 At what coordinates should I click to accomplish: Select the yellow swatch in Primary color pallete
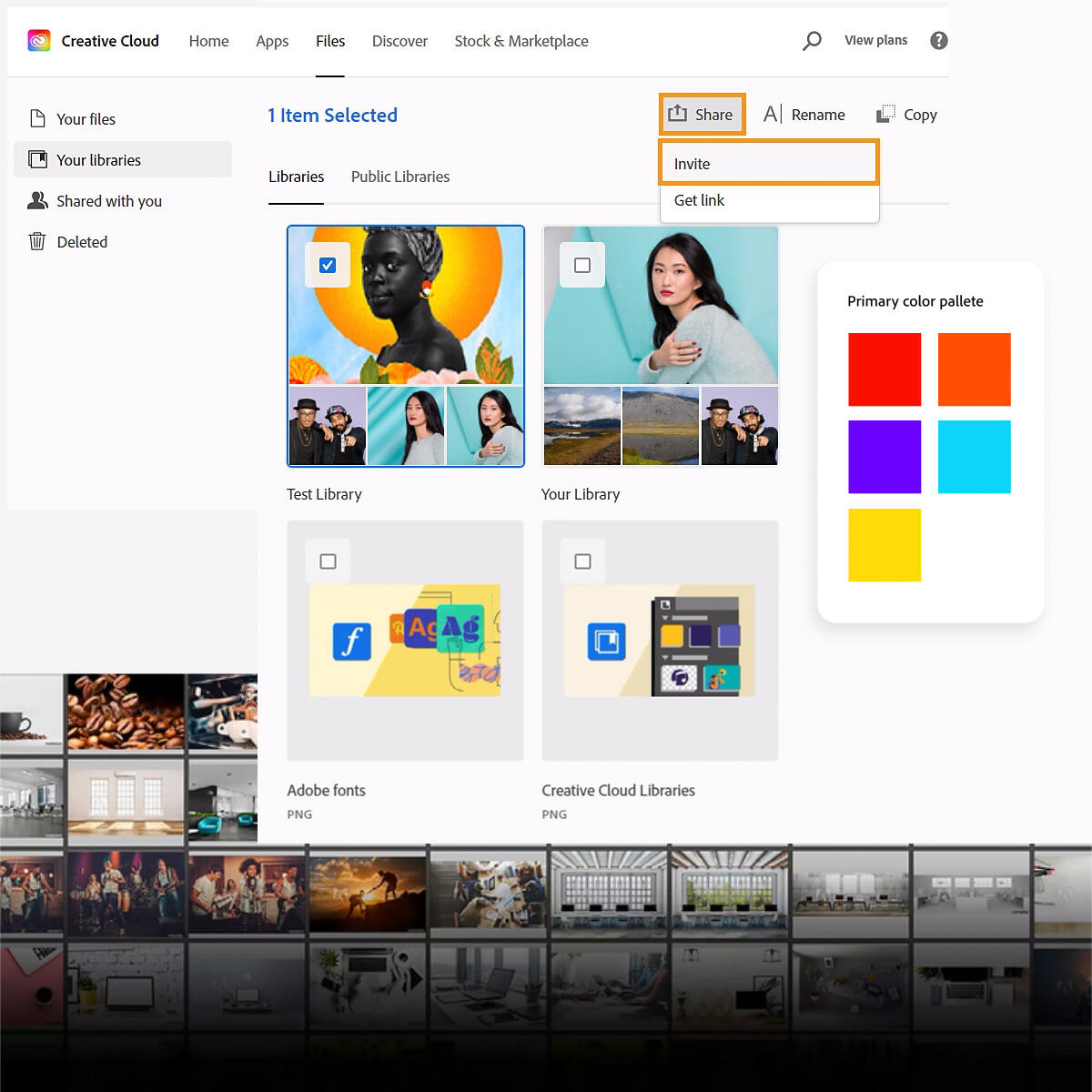[884, 545]
